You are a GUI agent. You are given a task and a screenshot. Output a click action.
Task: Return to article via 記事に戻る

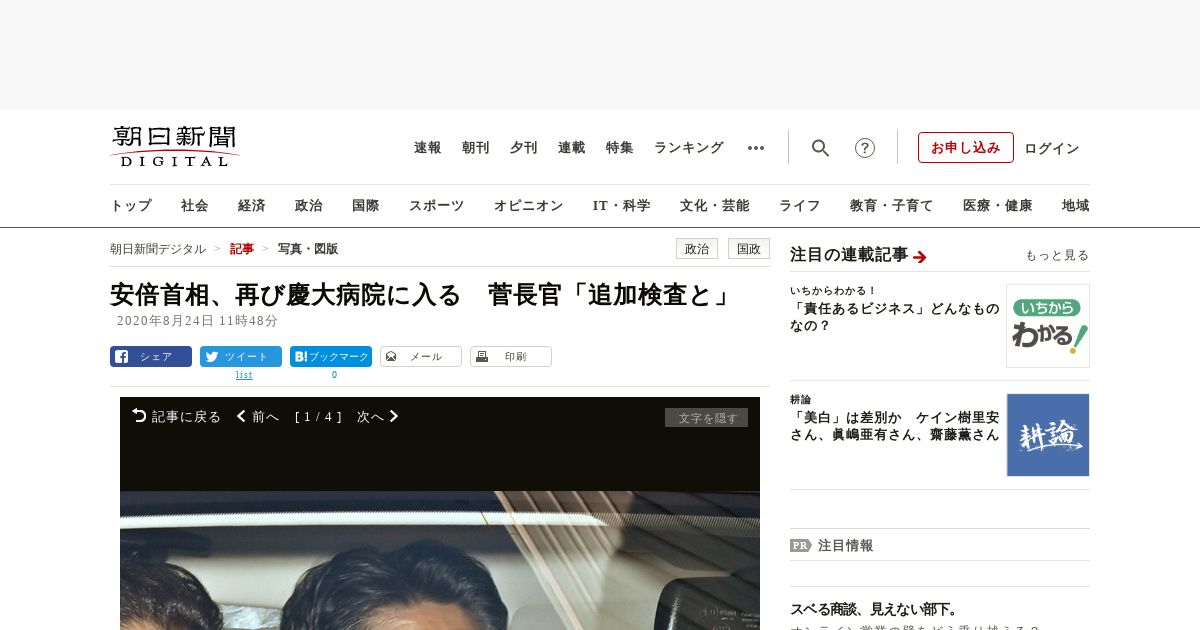pos(176,416)
